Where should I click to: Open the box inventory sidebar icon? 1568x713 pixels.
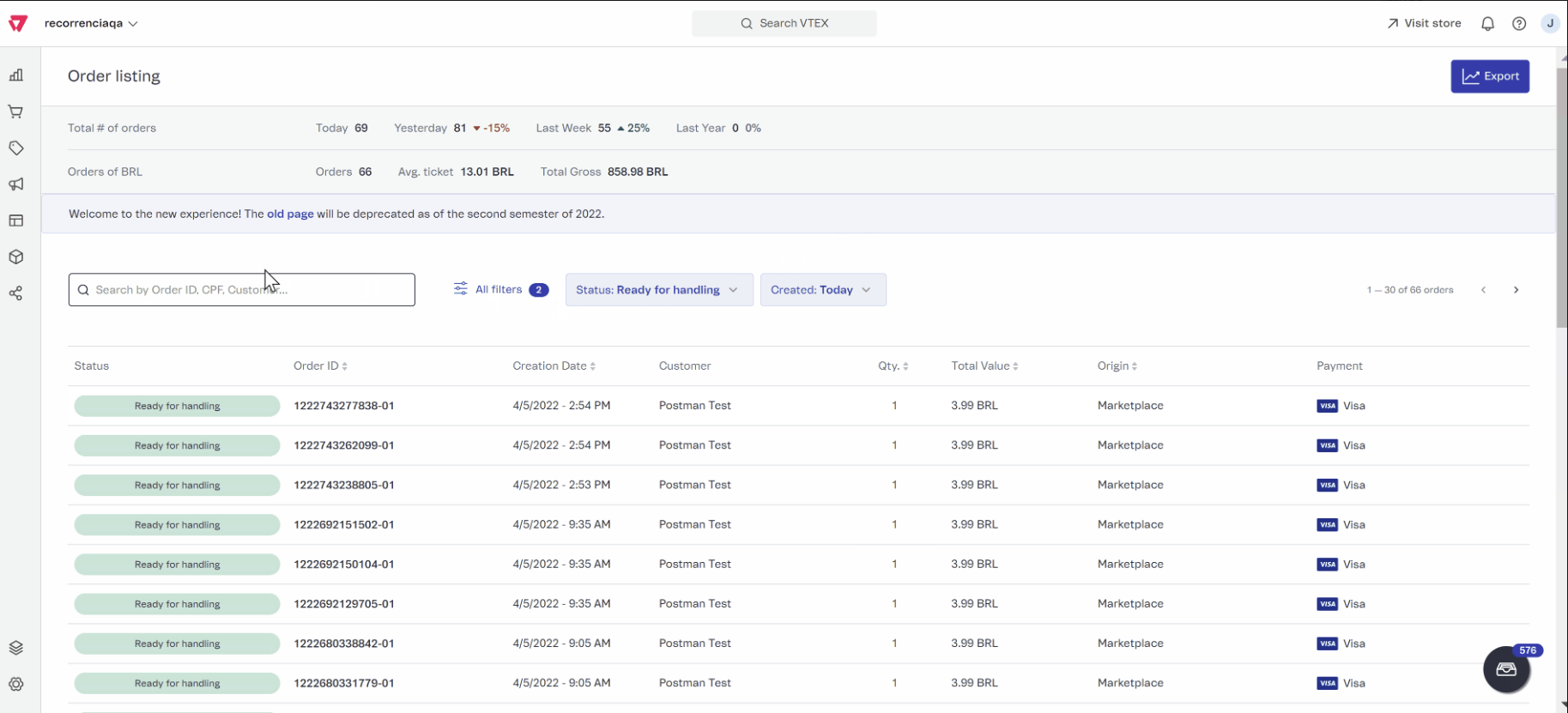[16, 257]
